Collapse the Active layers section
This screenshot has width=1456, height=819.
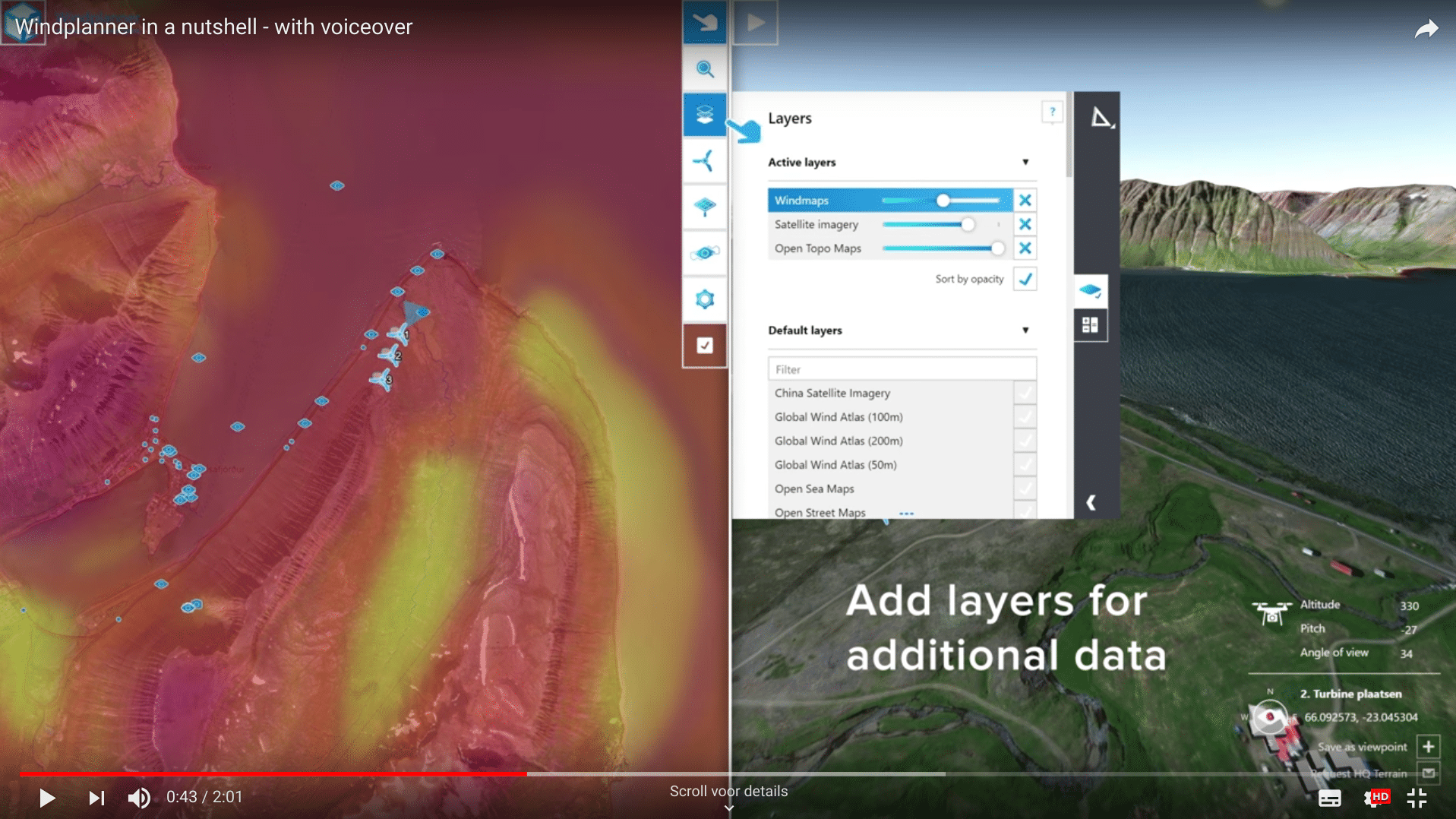coord(1025,163)
